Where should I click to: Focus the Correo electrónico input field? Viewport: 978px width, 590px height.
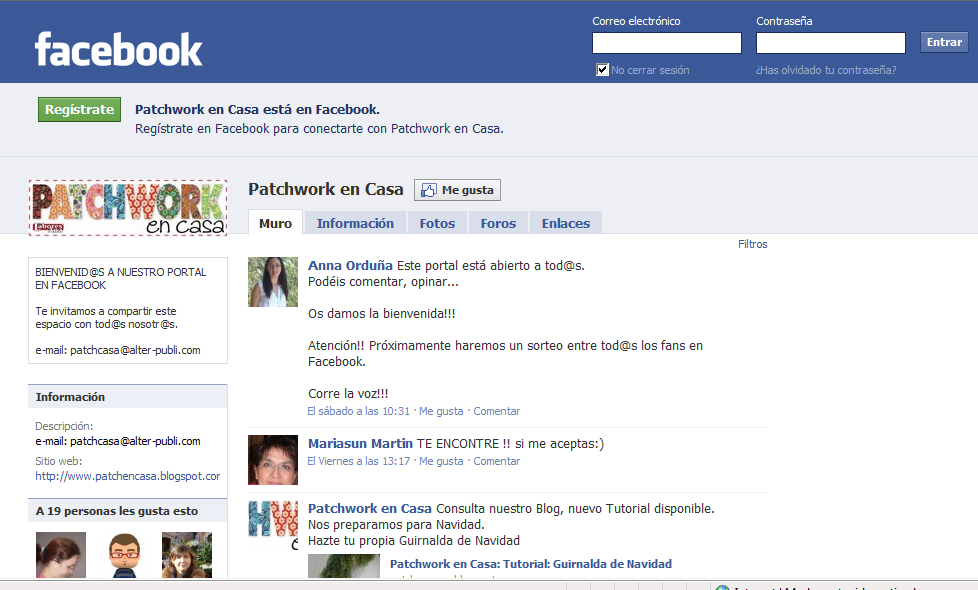tap(667, 43)
